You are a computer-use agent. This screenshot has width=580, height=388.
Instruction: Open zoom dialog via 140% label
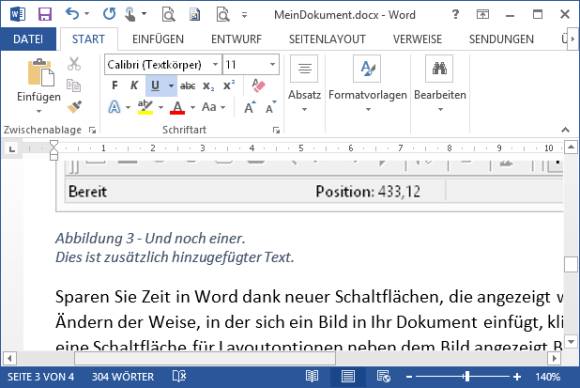click(548, 377)
